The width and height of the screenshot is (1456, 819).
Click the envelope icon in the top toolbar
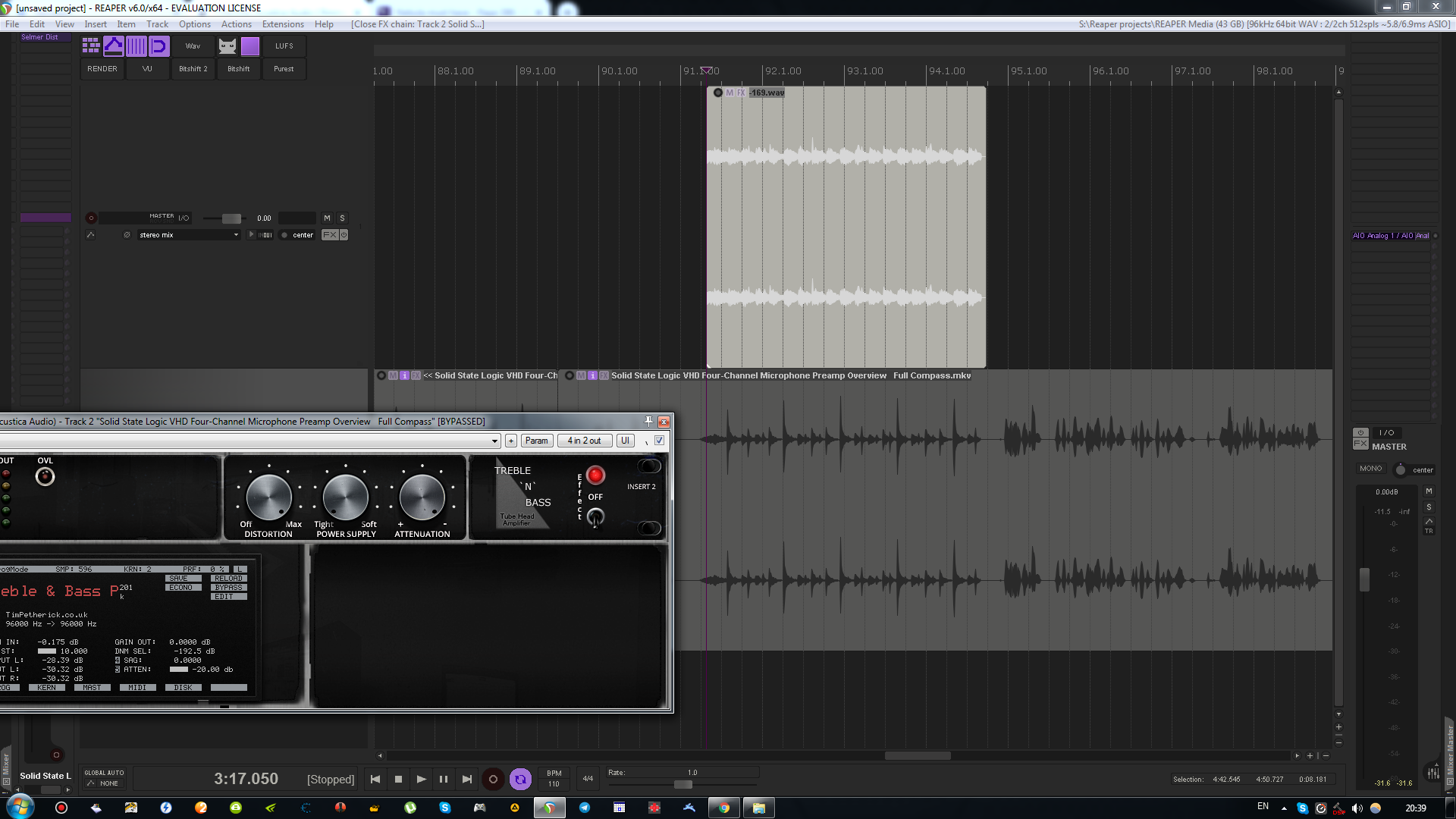(114, 46)
